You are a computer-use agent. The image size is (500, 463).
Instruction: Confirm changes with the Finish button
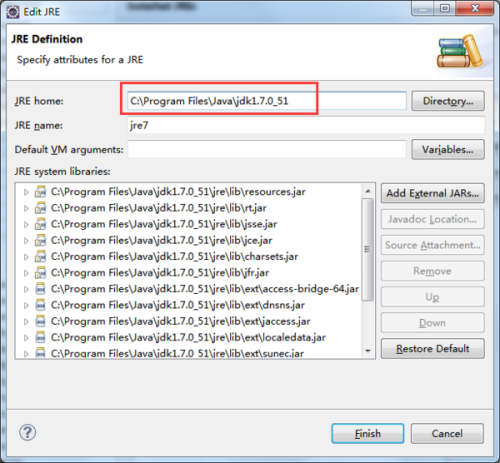368,434
